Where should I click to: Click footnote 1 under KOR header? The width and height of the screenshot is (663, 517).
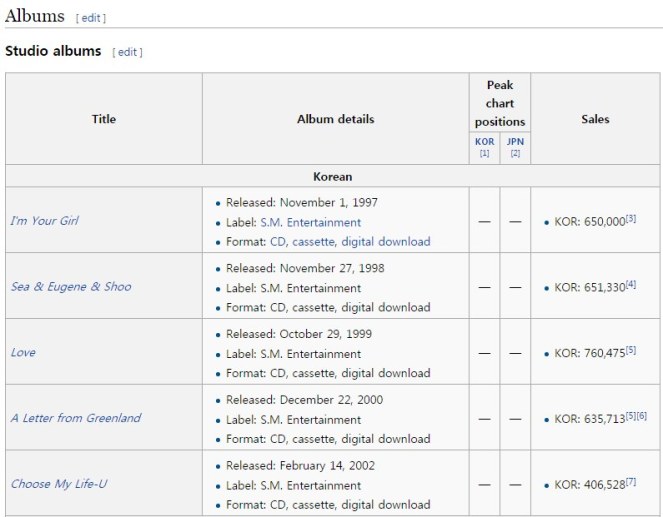click(x=484, y=154)
